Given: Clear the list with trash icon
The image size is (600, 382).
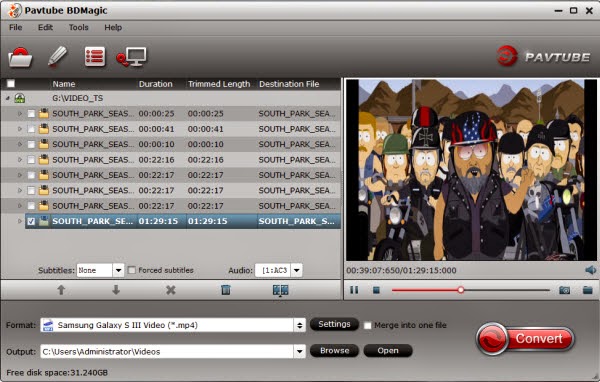Looking at the screenshot, I should point(226,290).
